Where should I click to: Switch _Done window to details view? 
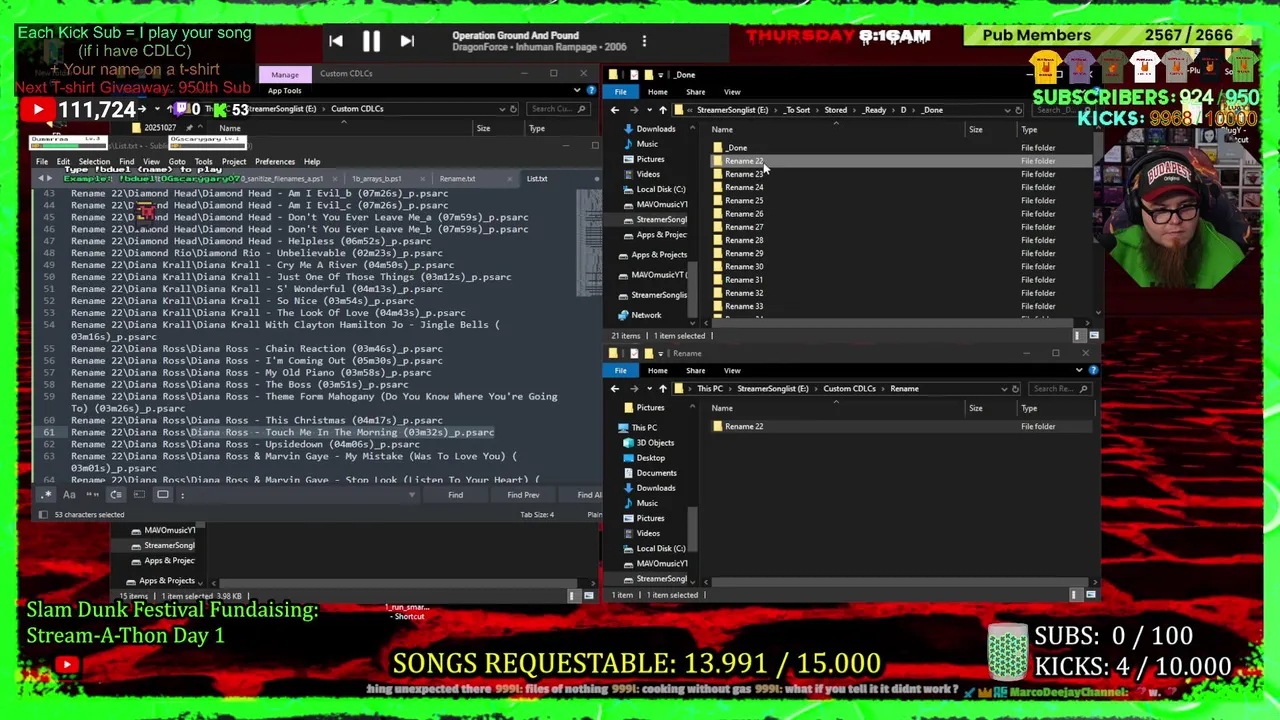coord(1078,336)
